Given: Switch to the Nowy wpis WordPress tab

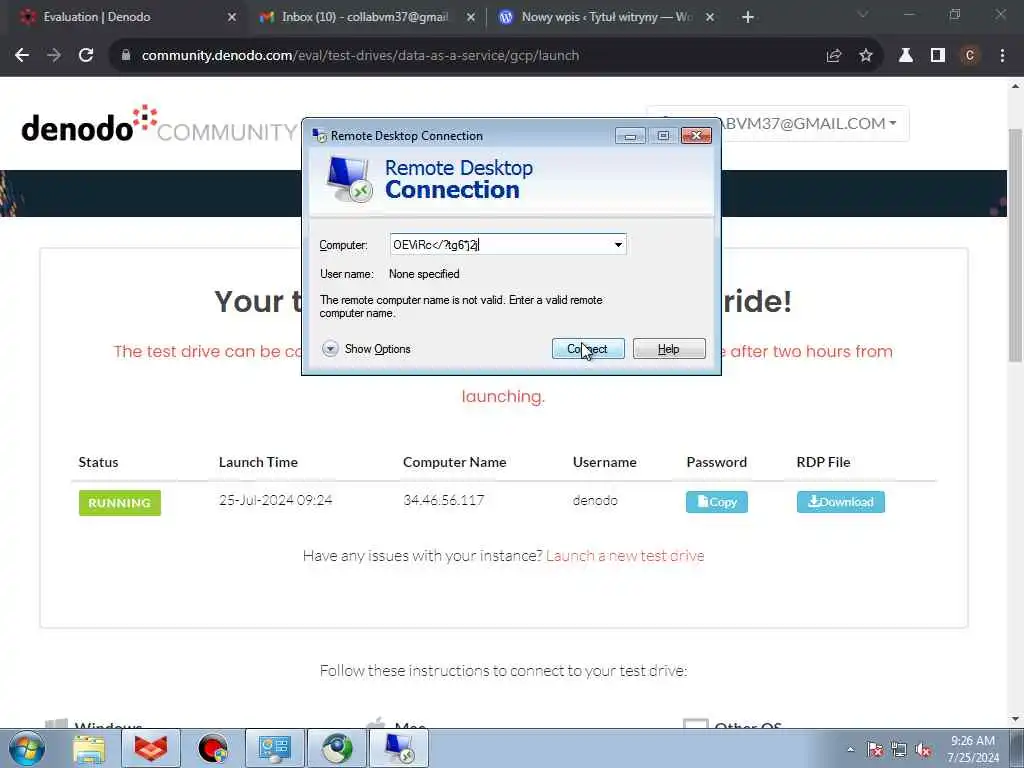Looking at the screenshot, I should (x=604, y=17).
